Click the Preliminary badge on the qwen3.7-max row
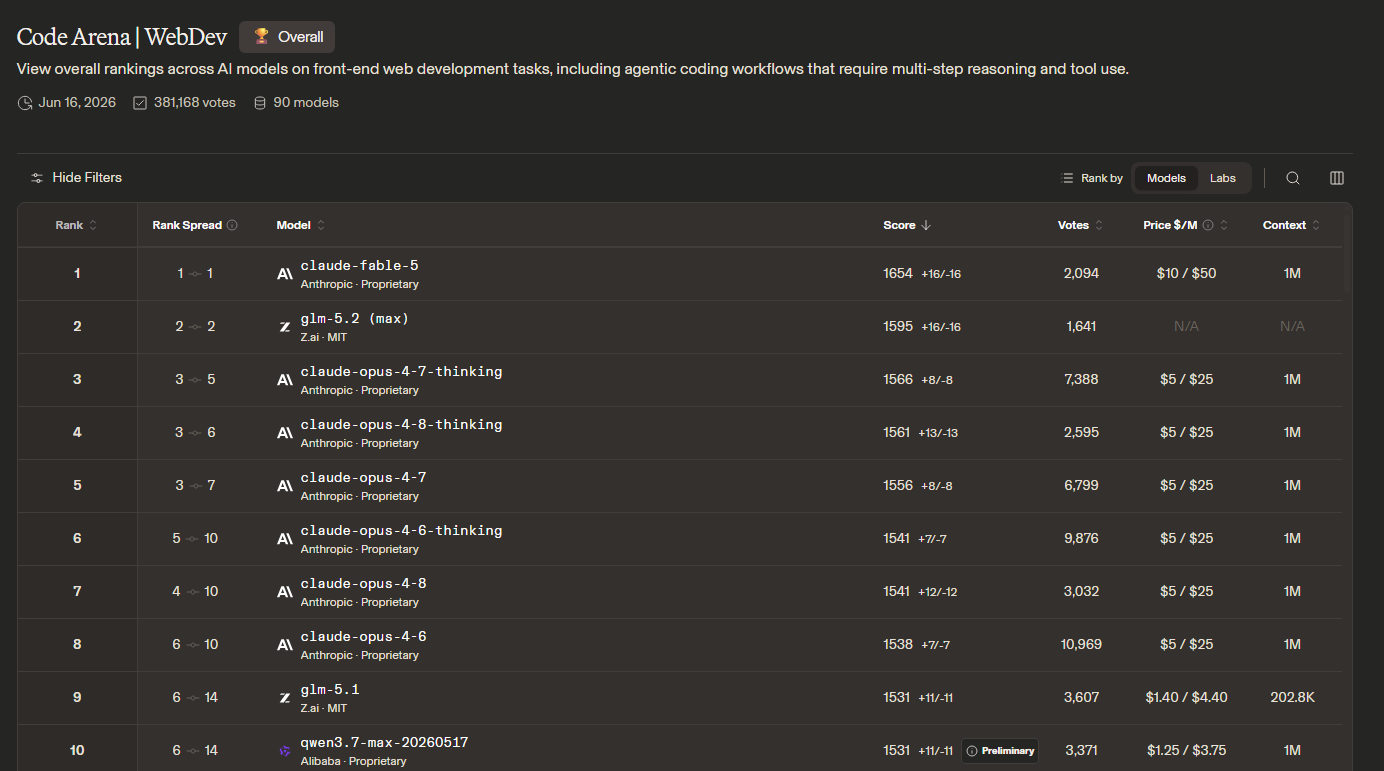 coord(1000,751)
